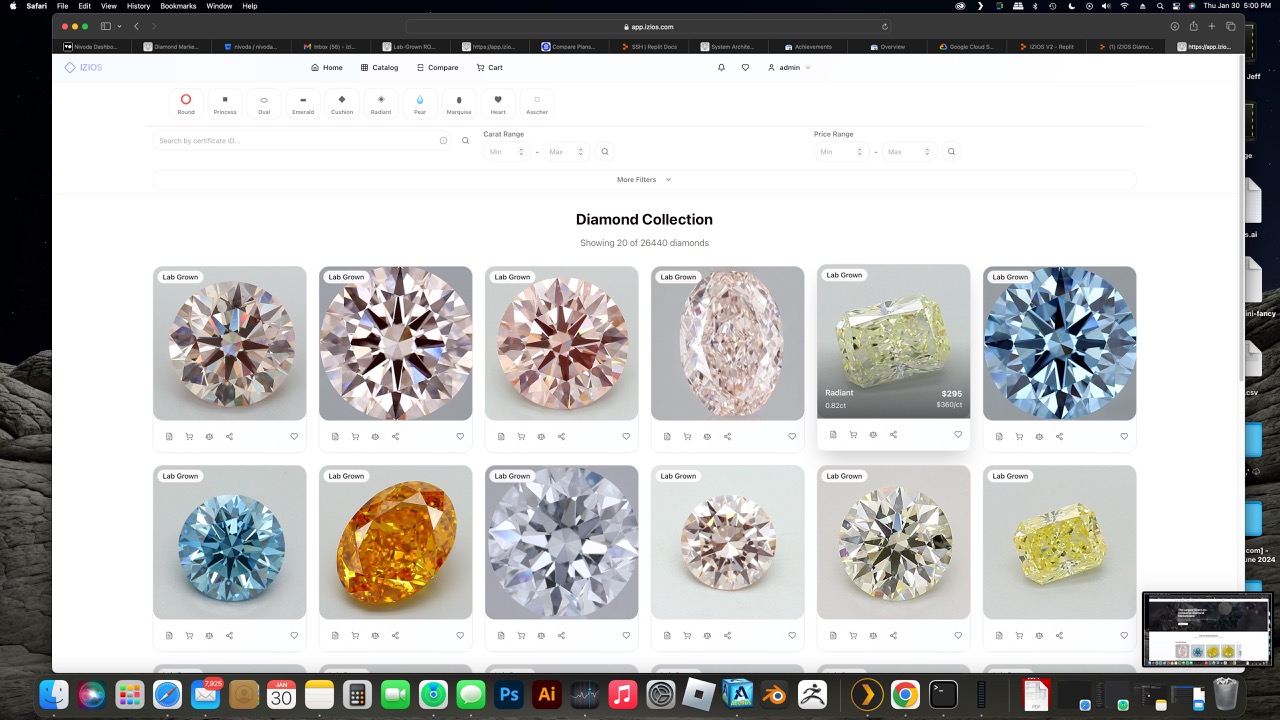The height and width of the screenshot is (720, 1280).
Task: Favorite the orange oval diamond
Action: point(460,635)
